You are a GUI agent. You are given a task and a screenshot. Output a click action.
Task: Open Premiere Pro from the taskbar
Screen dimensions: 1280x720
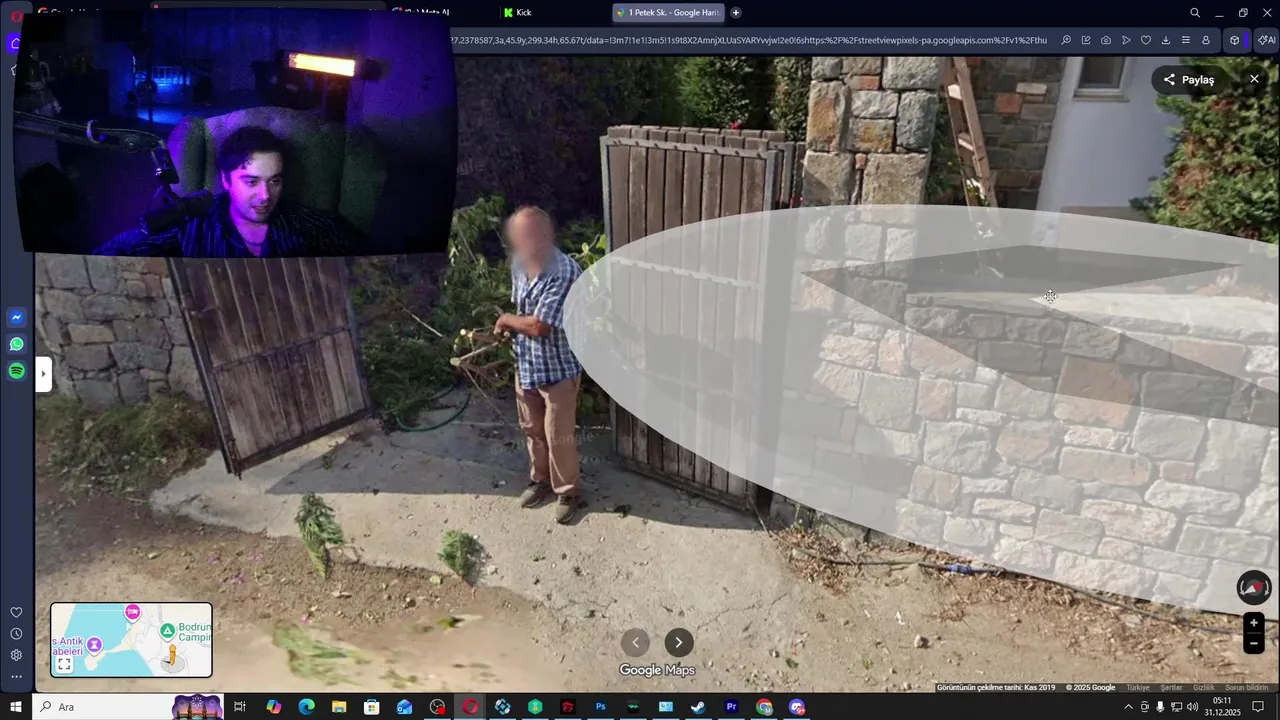(731, 707)
